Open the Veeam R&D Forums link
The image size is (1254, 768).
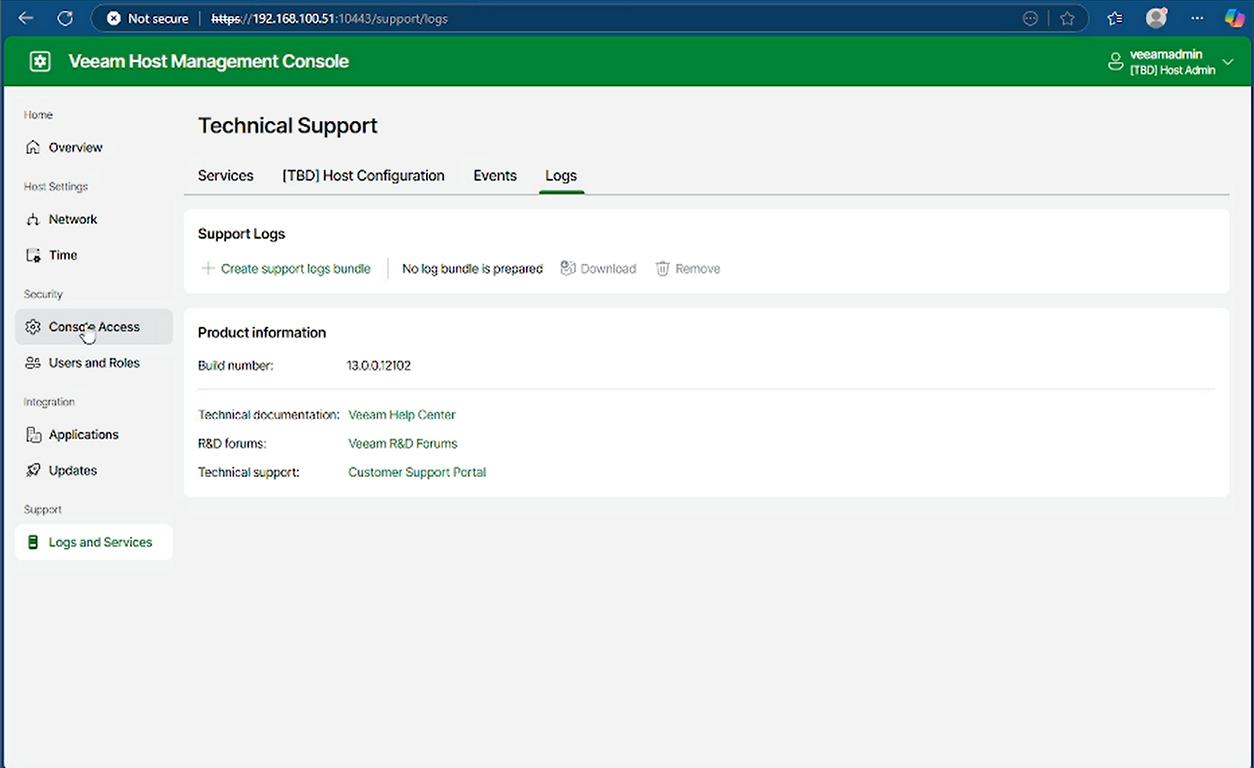[x=402, y=443]
